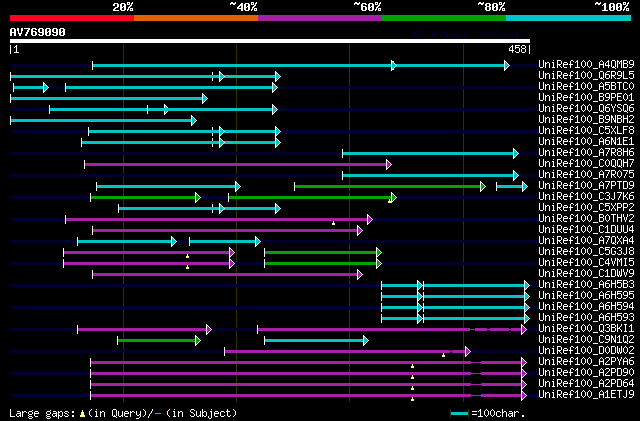Image resolution: width=640 pixels, height=421 pixels.
Task: Select the UniRef100_A7QXA4 label
Action: coord(586,241)
